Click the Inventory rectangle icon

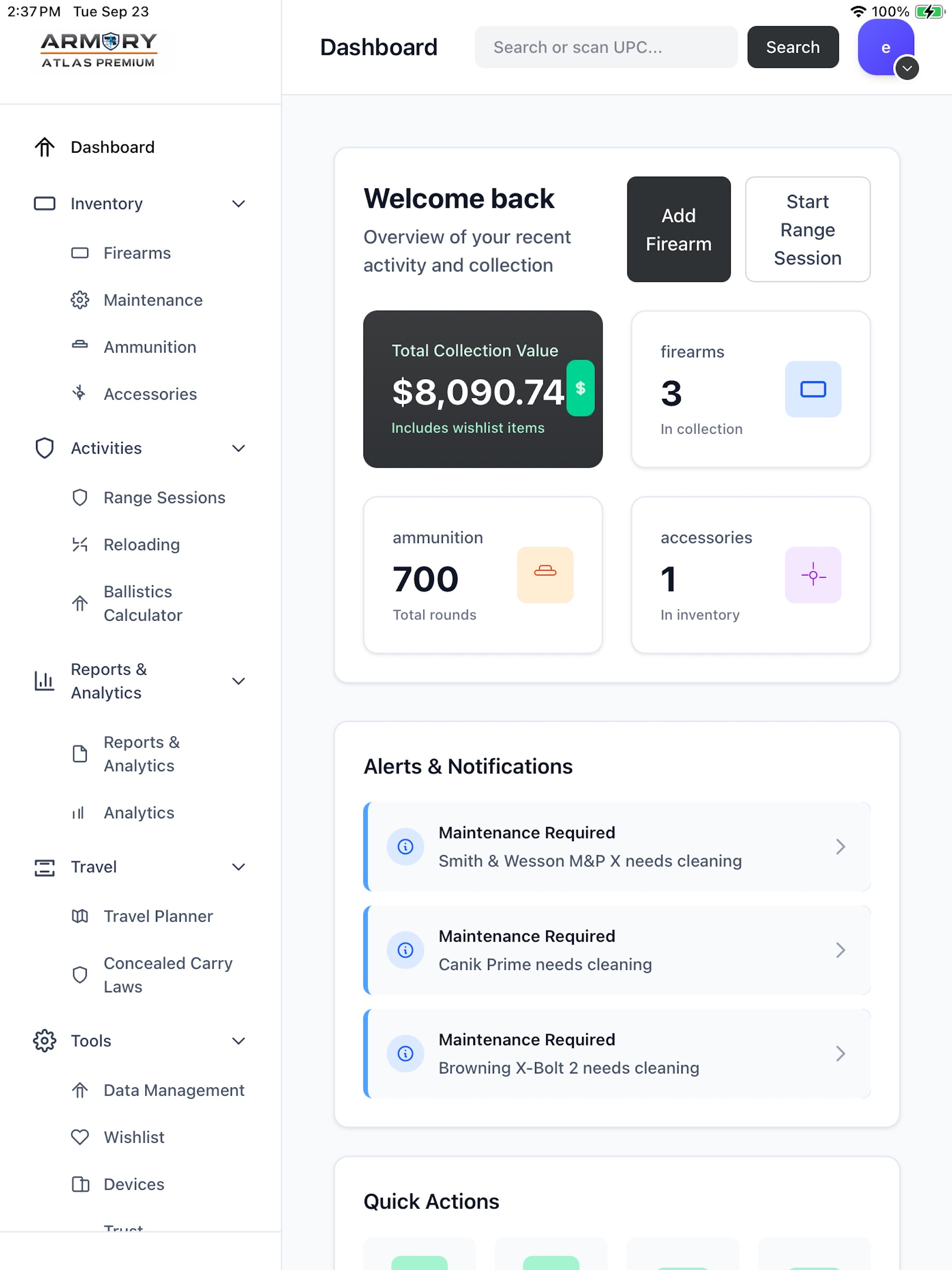44,204
